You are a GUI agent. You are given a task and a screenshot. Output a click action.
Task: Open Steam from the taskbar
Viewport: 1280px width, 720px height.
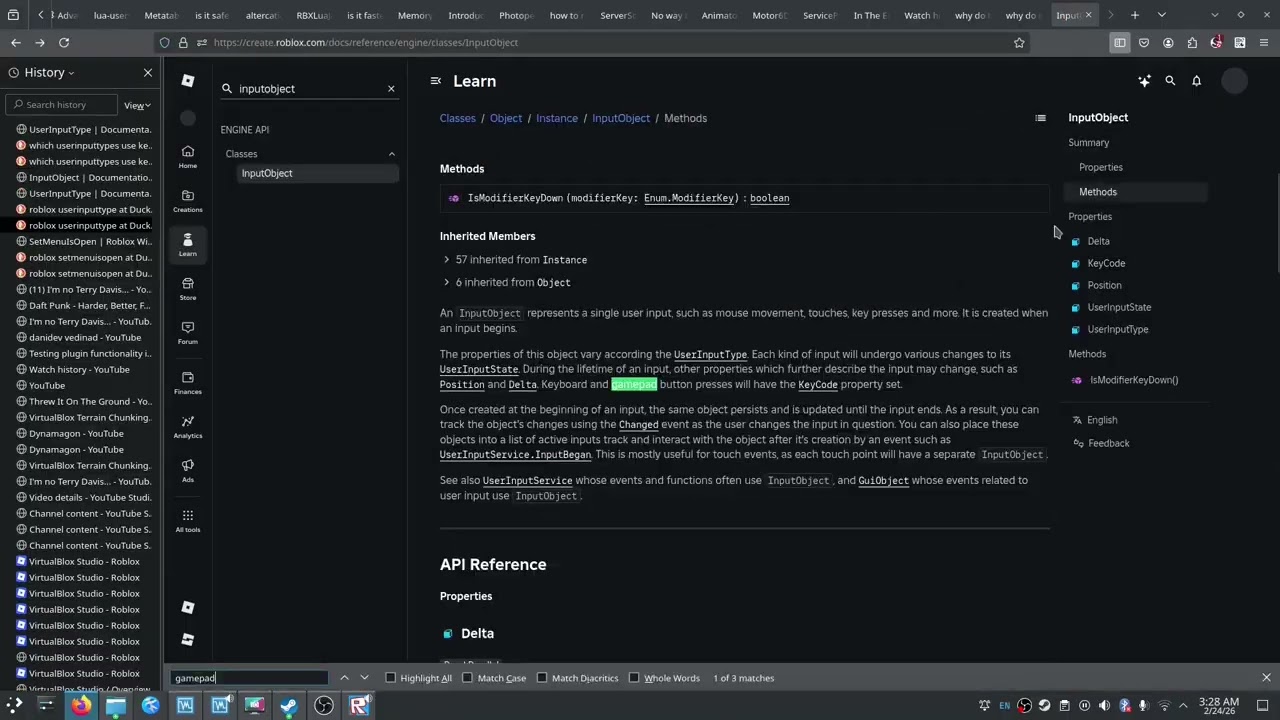[289, 706]
